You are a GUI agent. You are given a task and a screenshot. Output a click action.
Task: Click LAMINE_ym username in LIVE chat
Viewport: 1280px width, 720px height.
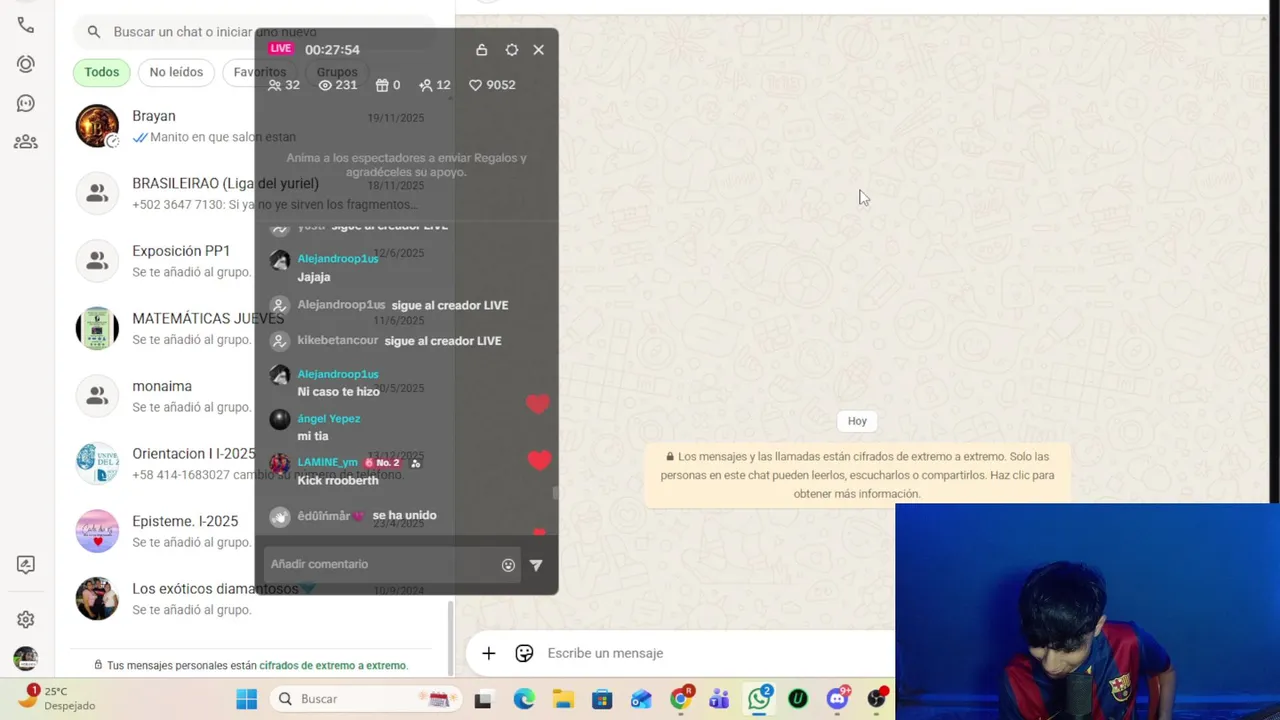pos(327,463)
